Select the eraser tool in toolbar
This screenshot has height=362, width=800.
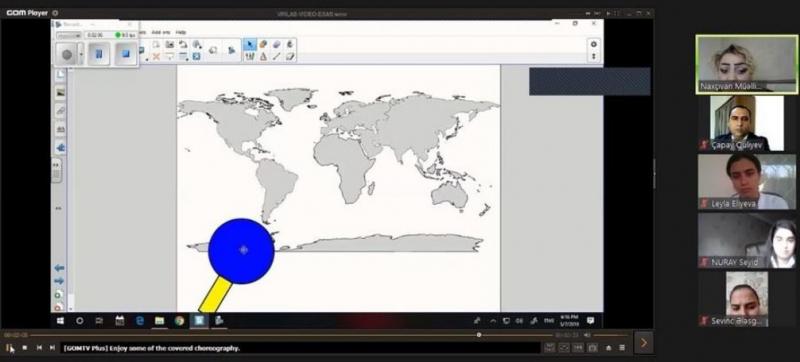(290, 56)
